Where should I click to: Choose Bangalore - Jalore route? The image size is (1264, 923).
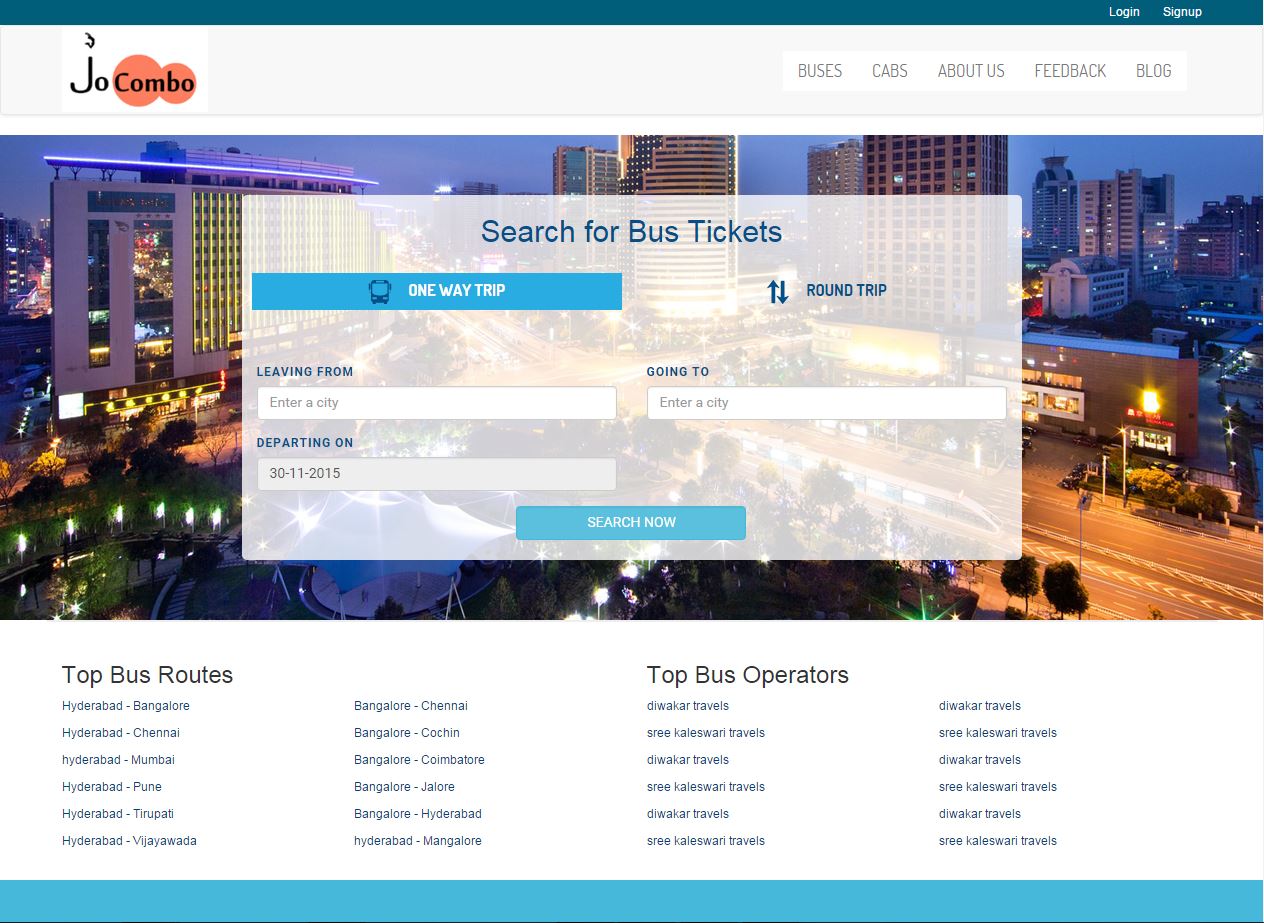click(404, 787)
